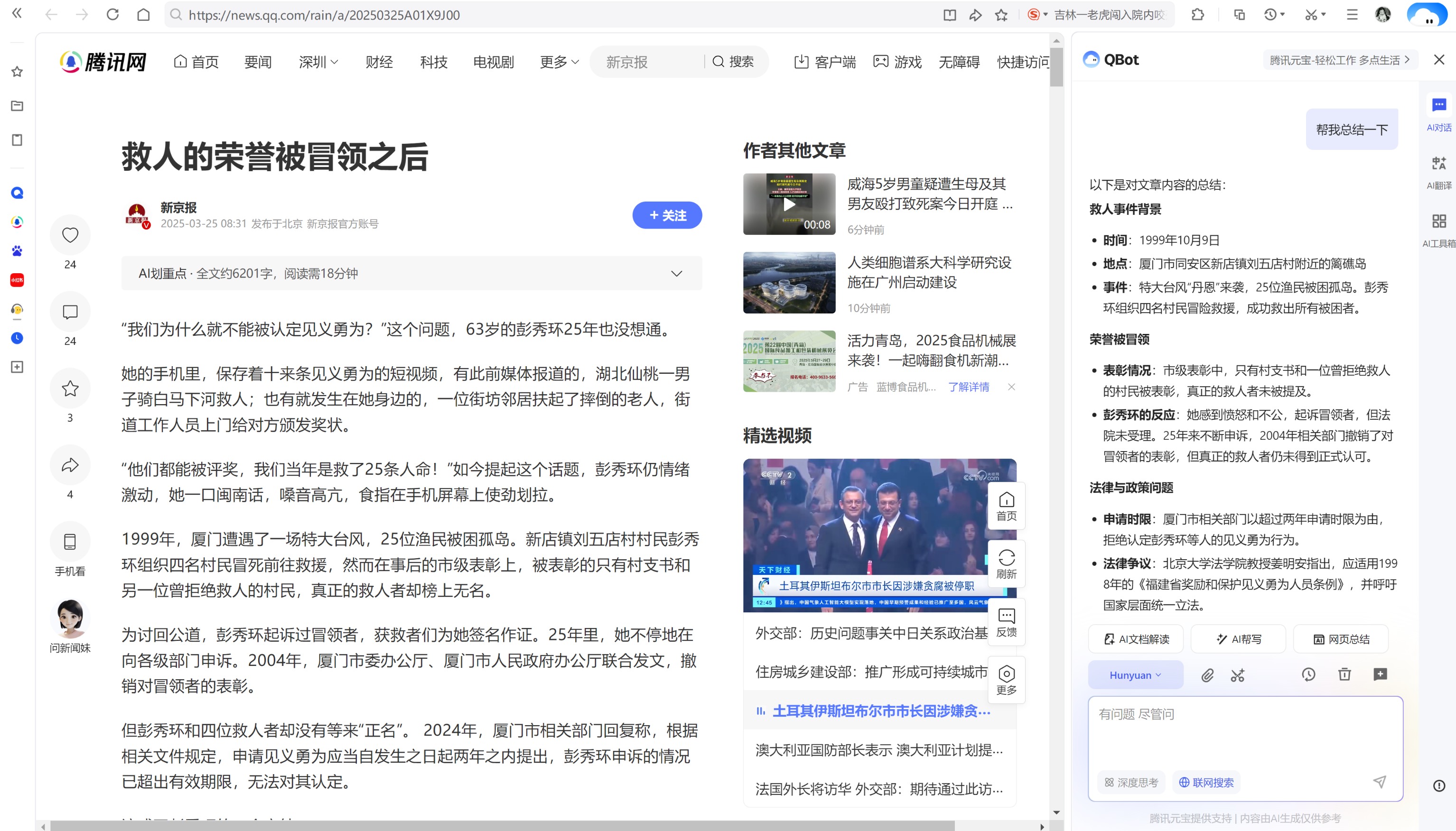Expand the AI划重点 summary section
The image size is (1456, 831).
click(677, 273)
